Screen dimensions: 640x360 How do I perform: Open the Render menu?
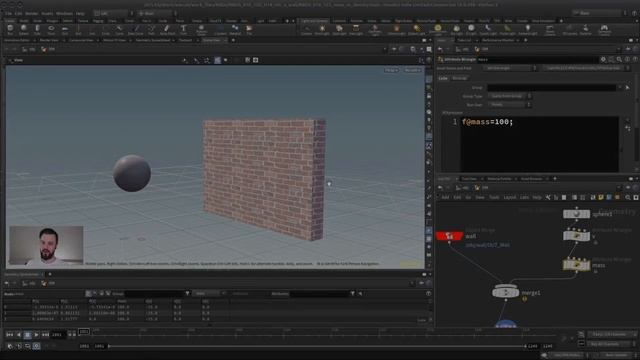click(x=32, y=13)
